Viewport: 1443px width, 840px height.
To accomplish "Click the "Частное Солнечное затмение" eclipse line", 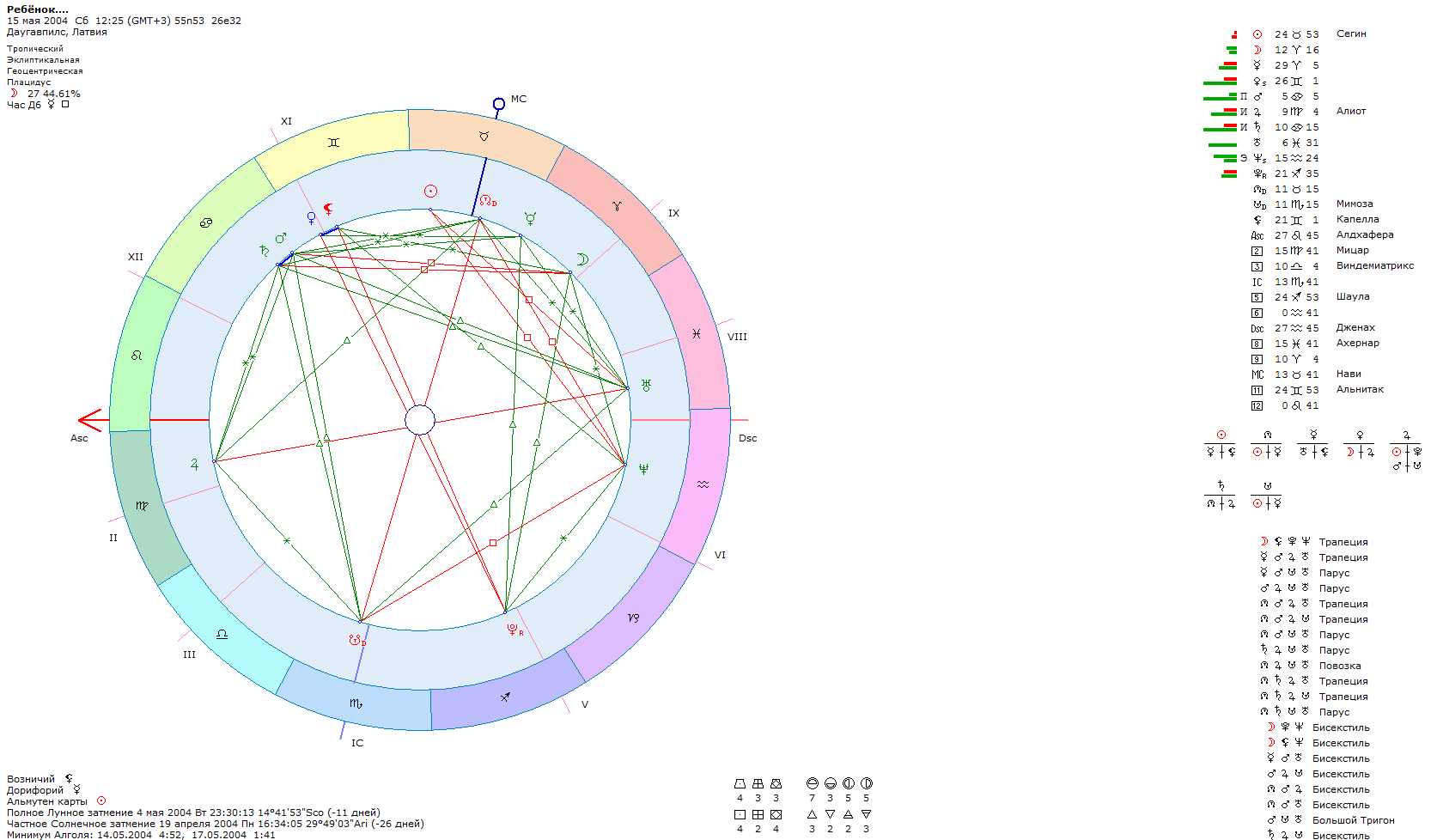I will coord(215,824).
